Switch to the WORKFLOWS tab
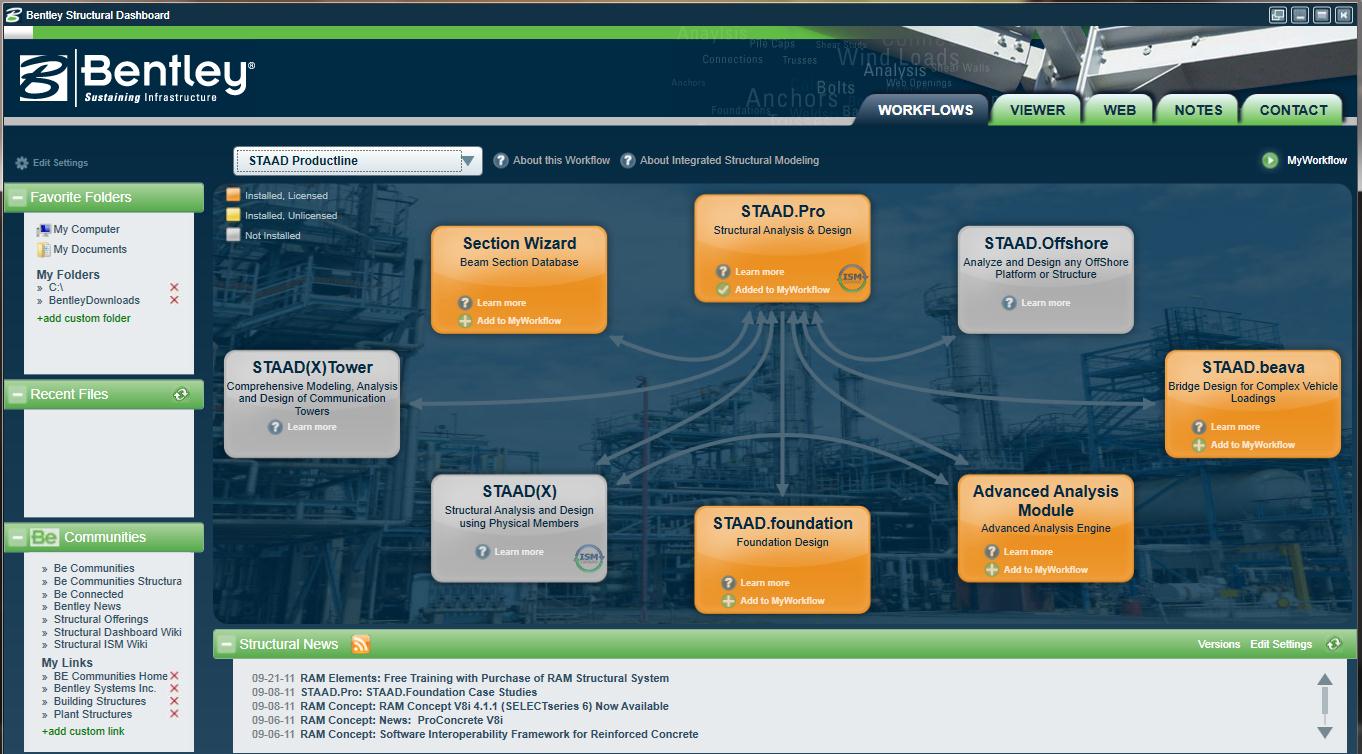The height and width of the screenshot is (754, 1362). click(925, 110)
